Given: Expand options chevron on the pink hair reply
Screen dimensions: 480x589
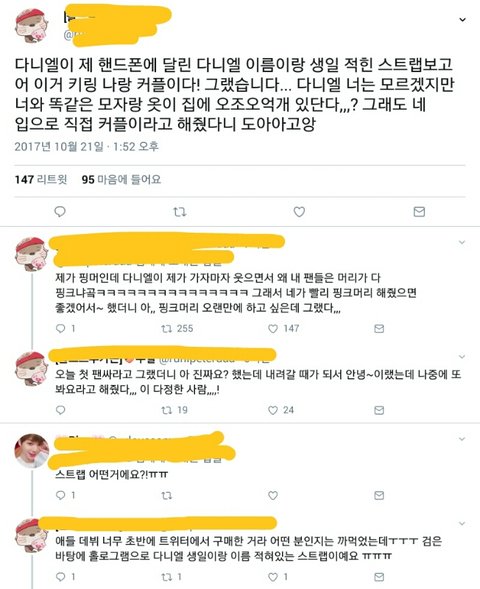Looking at the screenshot, I should [462, 243].
